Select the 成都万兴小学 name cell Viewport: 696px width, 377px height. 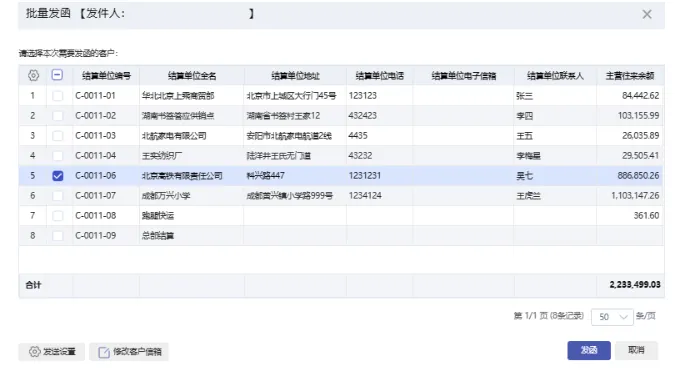point(191,196)
